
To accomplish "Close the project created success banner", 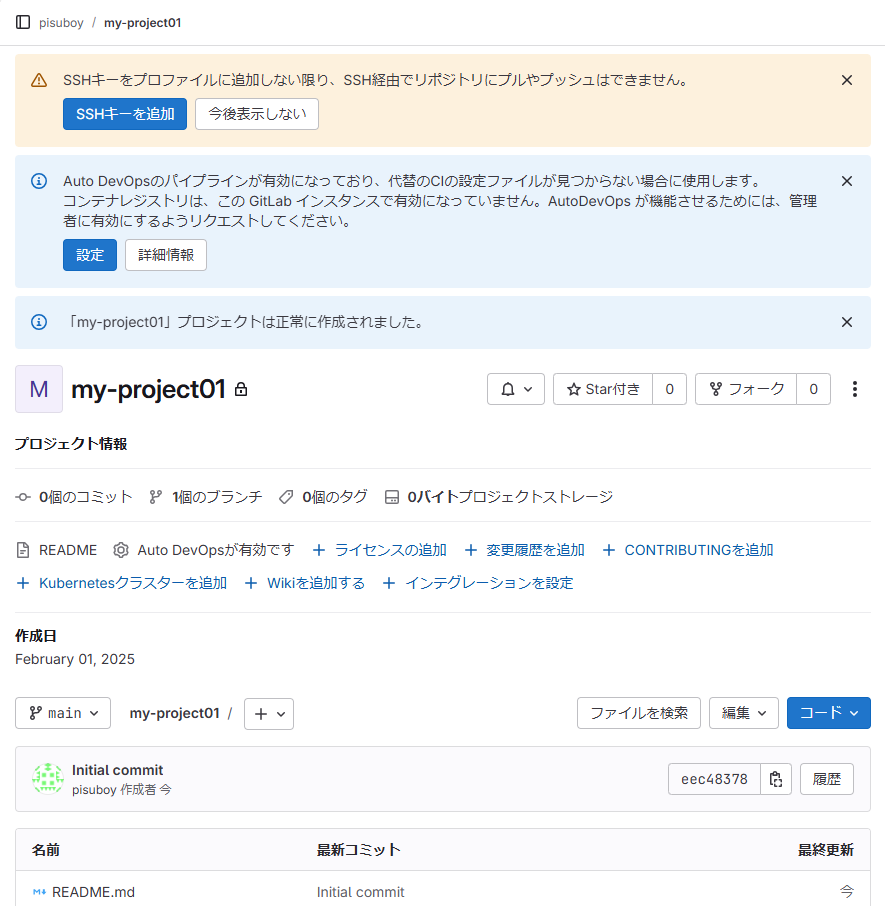I will pyautogui.click(x=847, y=322).
